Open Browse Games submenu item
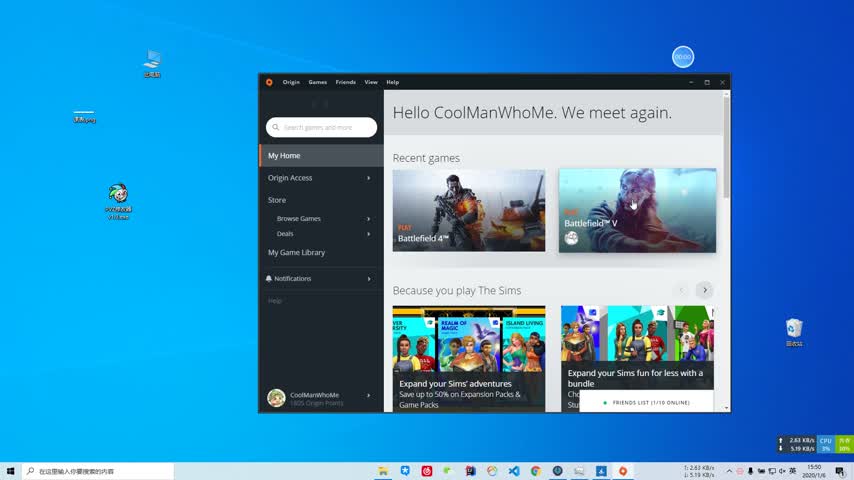854x480 pixels. click(298, 218)
